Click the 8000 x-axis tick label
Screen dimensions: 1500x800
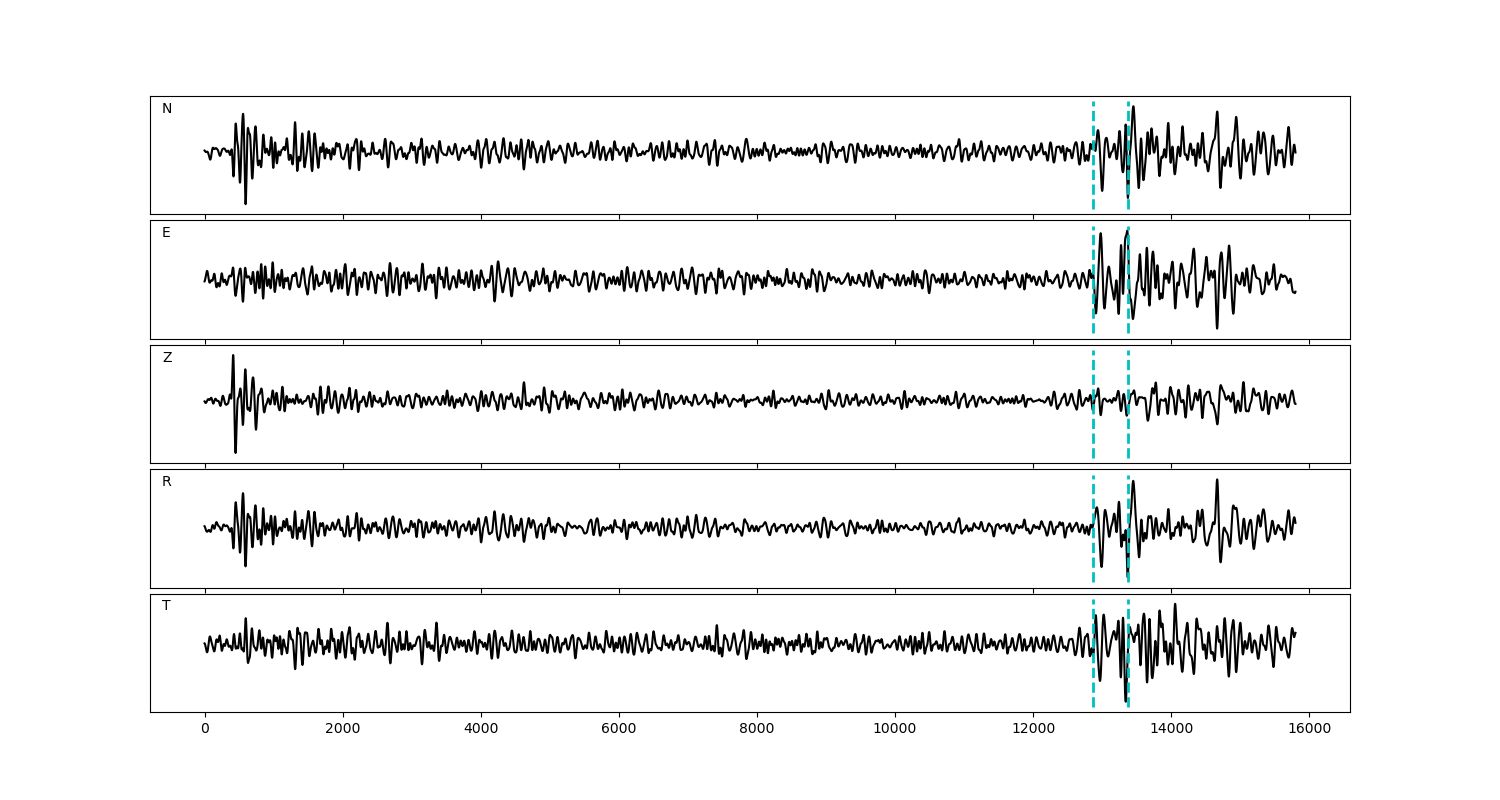pyautogui.click(x=757, y=730)
